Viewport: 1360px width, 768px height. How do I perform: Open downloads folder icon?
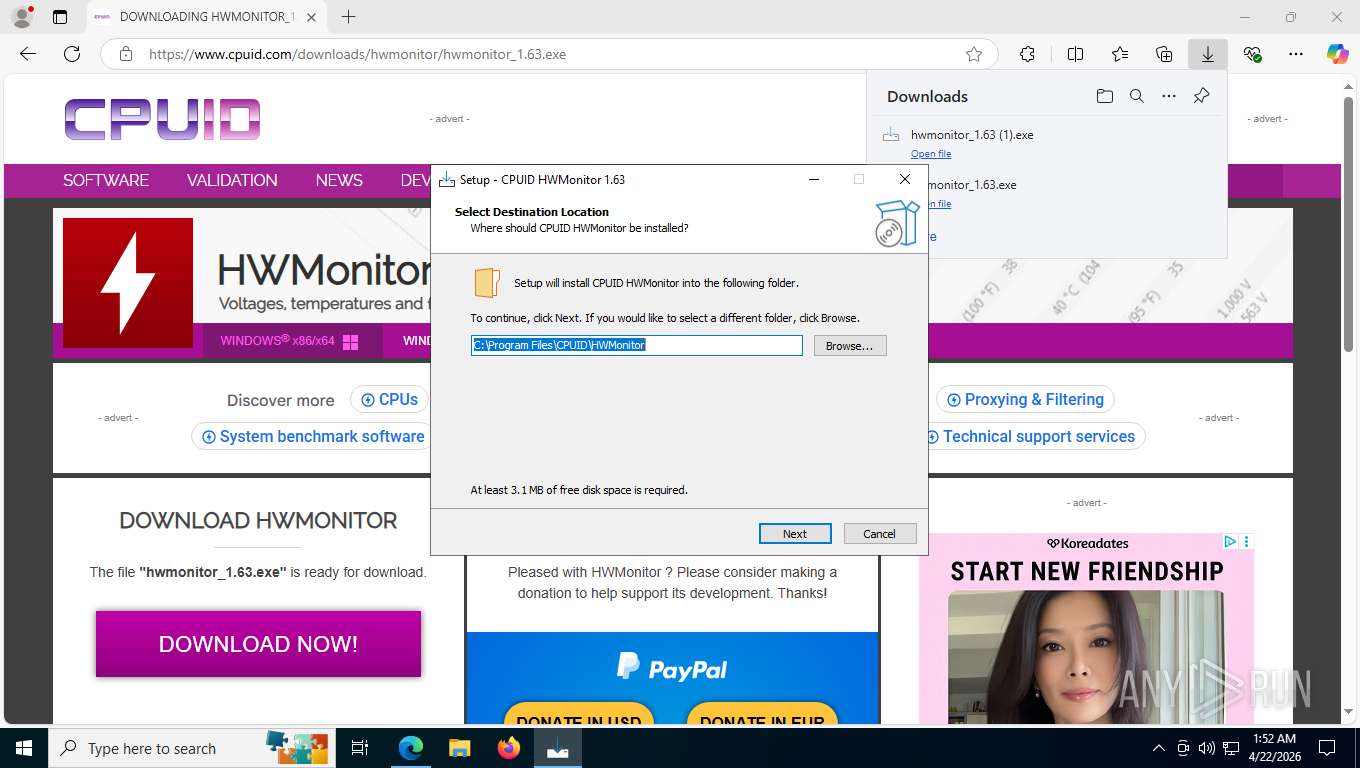click(1104, 96)
